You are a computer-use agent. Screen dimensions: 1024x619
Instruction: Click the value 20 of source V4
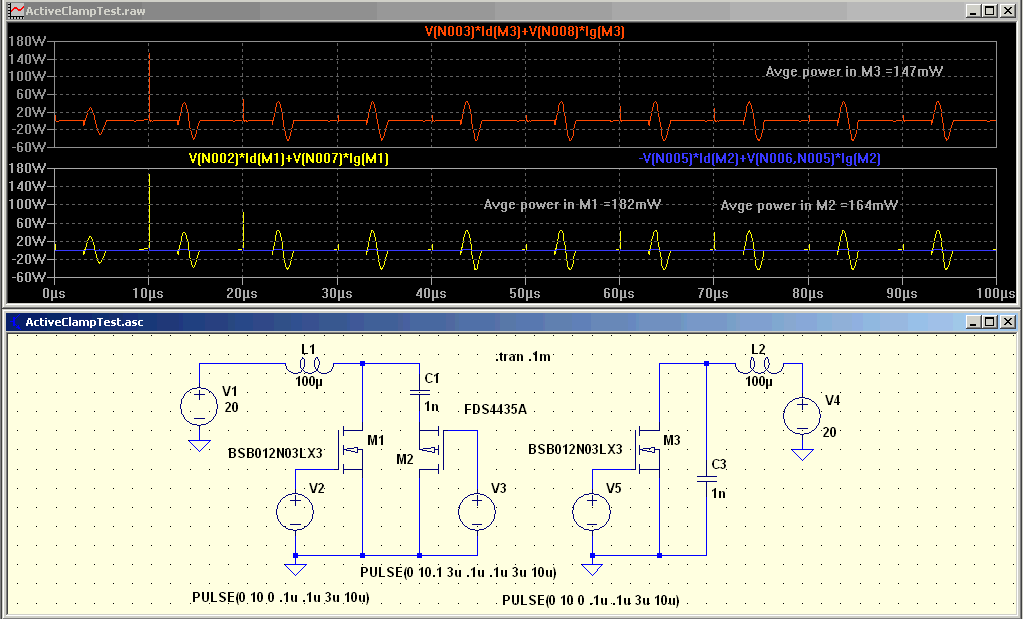click(x=829, y=432)
